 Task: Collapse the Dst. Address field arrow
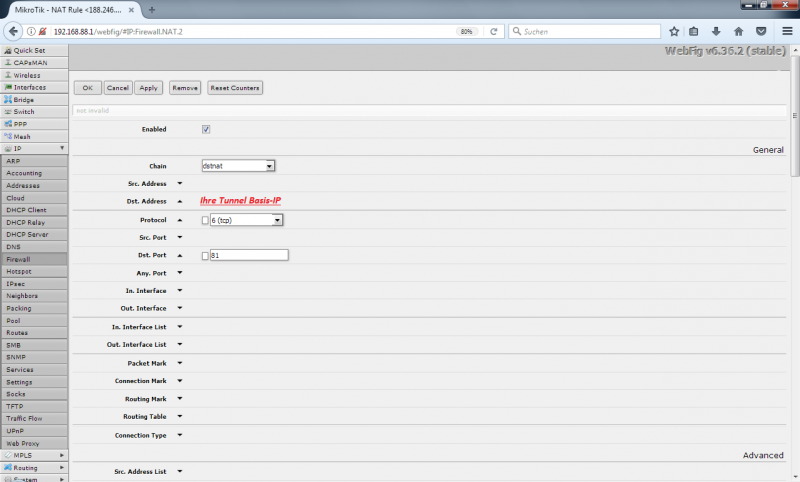coord(180,201)
